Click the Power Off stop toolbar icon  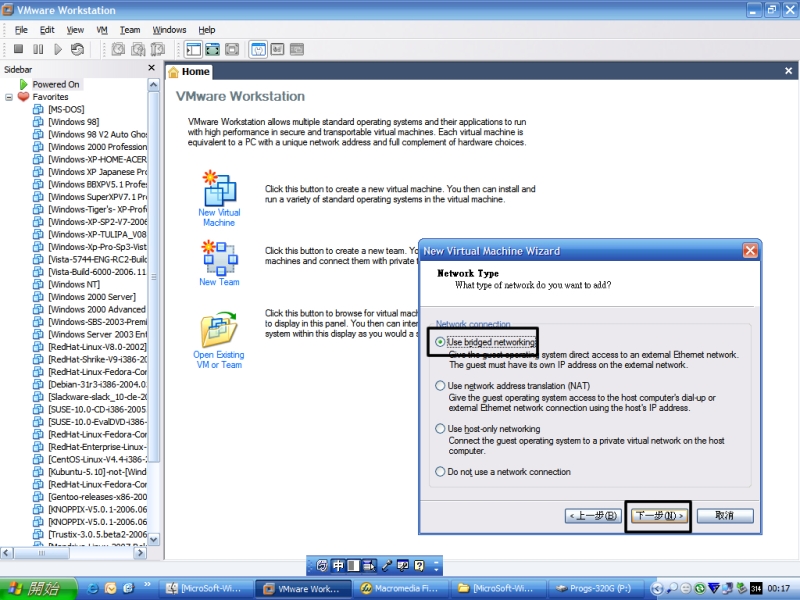click(x=18, y=49)
